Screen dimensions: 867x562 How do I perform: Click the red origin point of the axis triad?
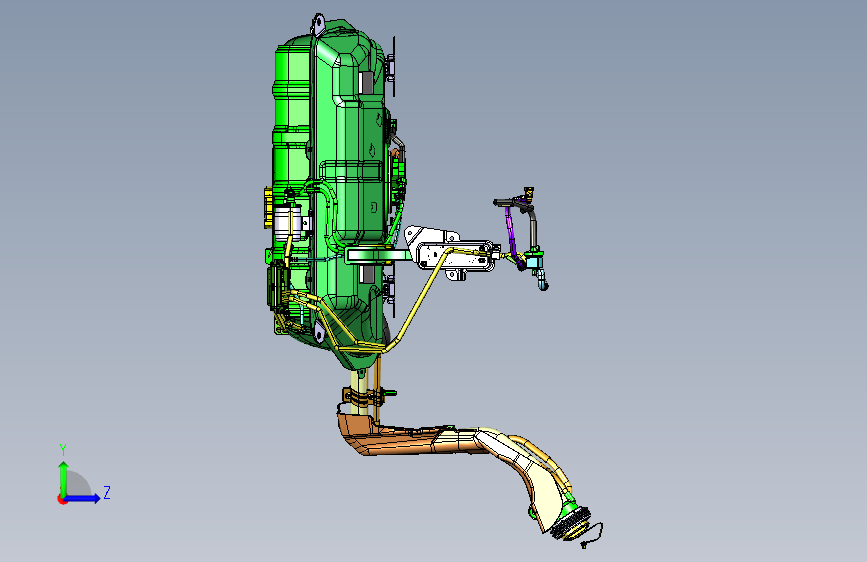(x=62, y=499)
